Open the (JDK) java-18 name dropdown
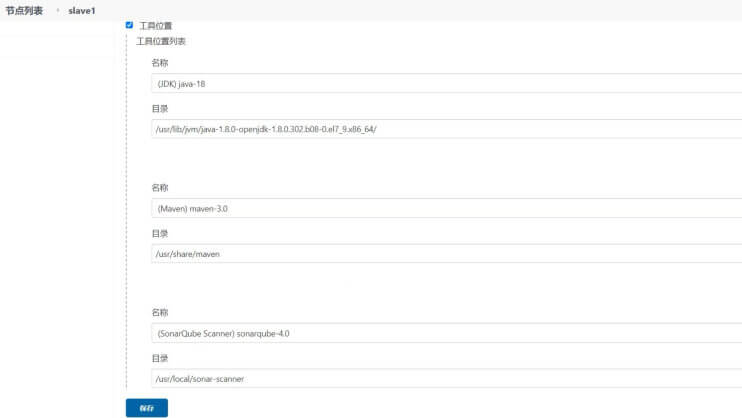This screenshot has height=418, width=742. coord(446,84)
